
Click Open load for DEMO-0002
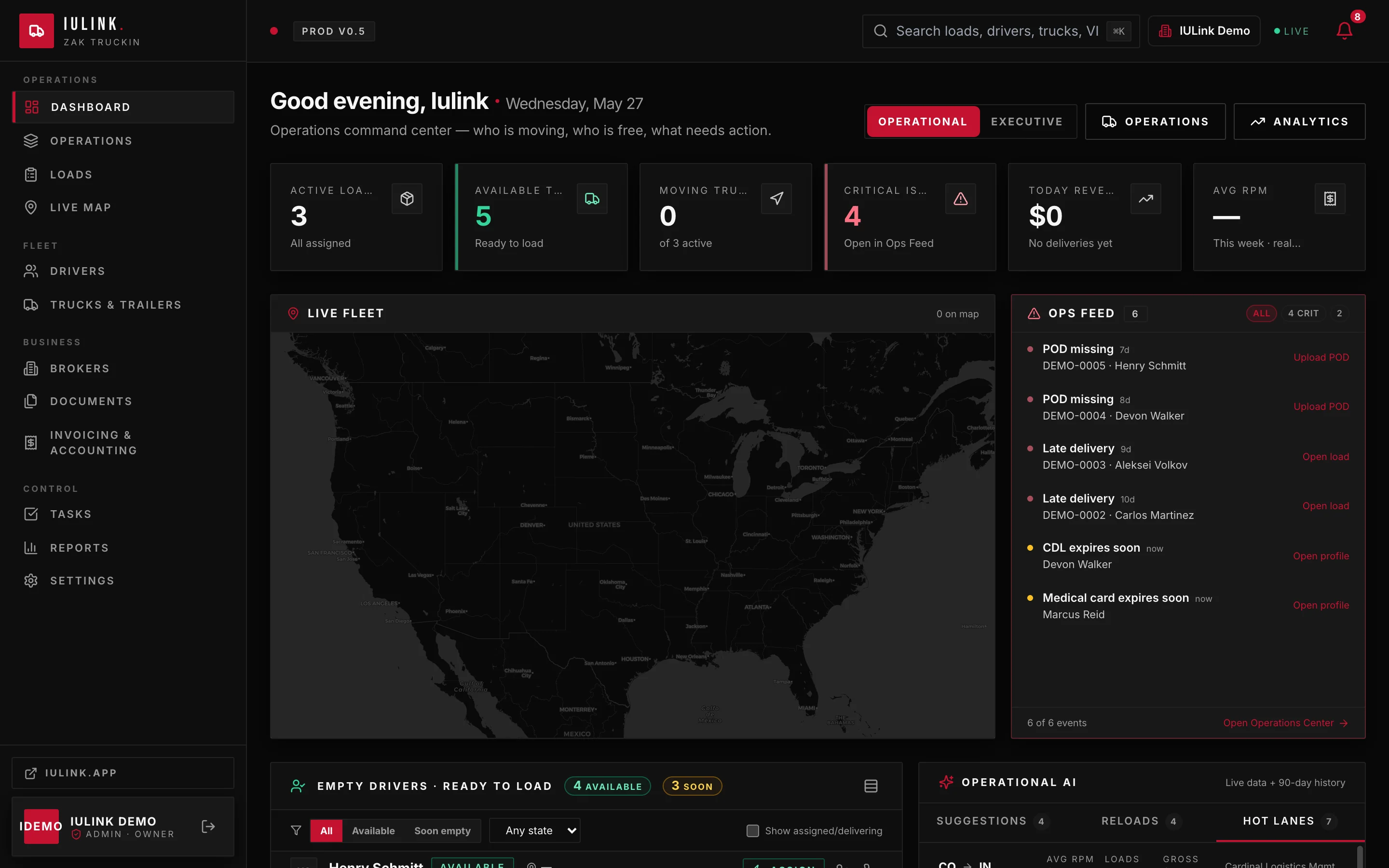tap(1325, 506)
